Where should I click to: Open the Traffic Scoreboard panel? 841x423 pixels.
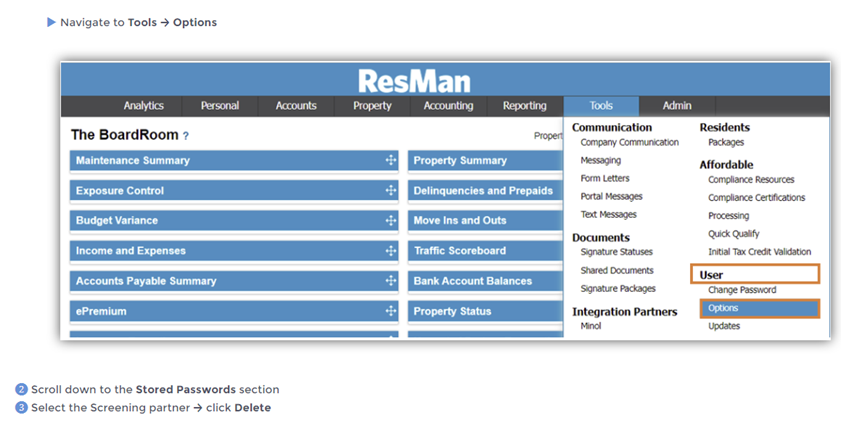coord(485,250)
